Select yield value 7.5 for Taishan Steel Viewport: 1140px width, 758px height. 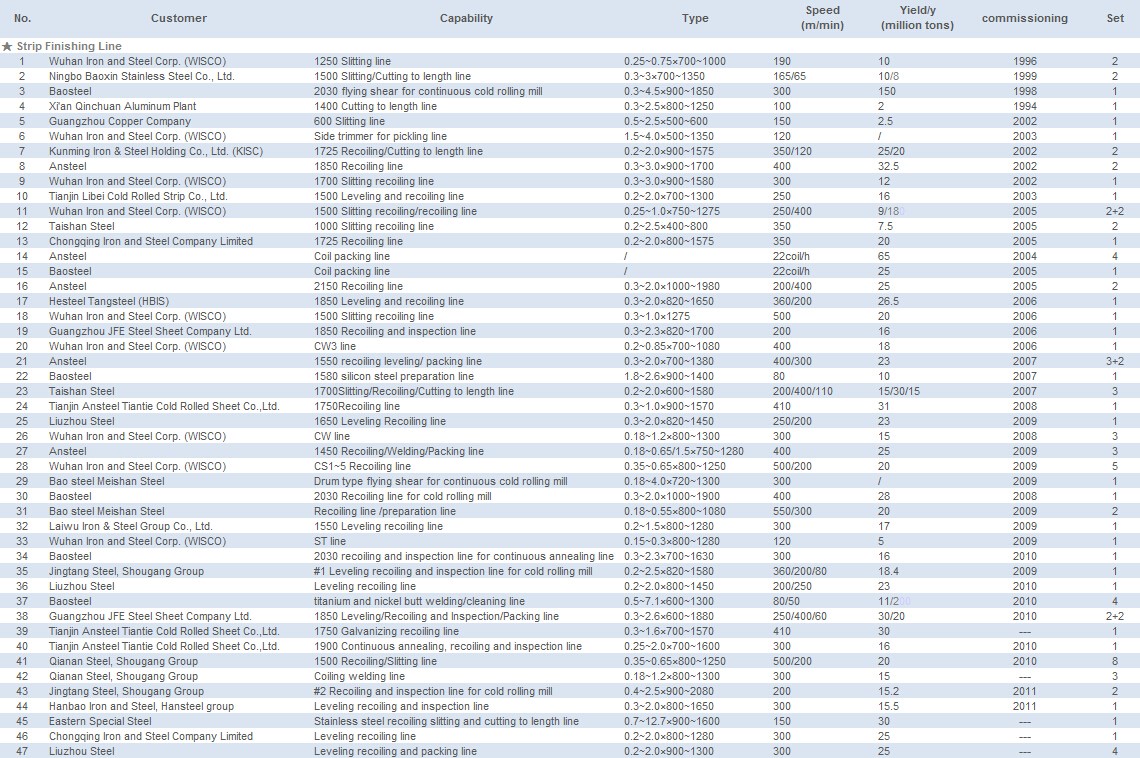[x=886, y=226]
